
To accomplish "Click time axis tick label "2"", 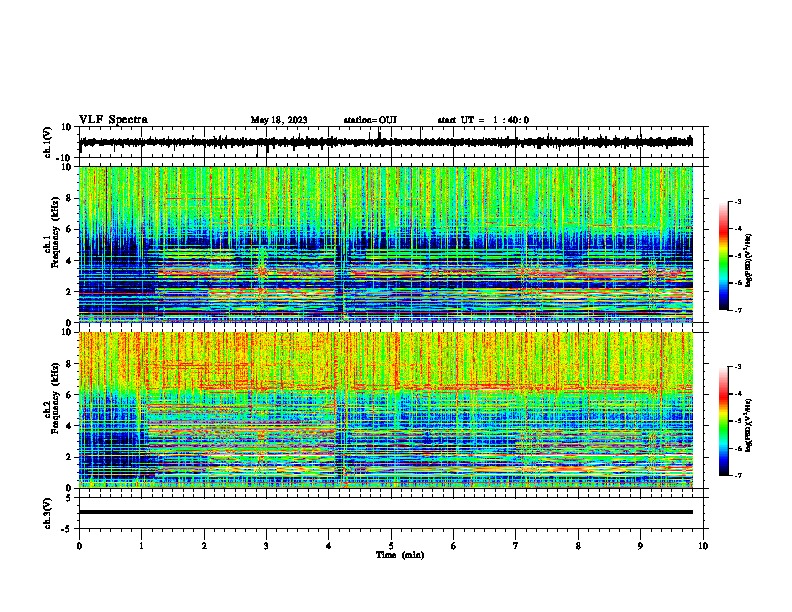I will pyautogui.click(x=204, y=546).
